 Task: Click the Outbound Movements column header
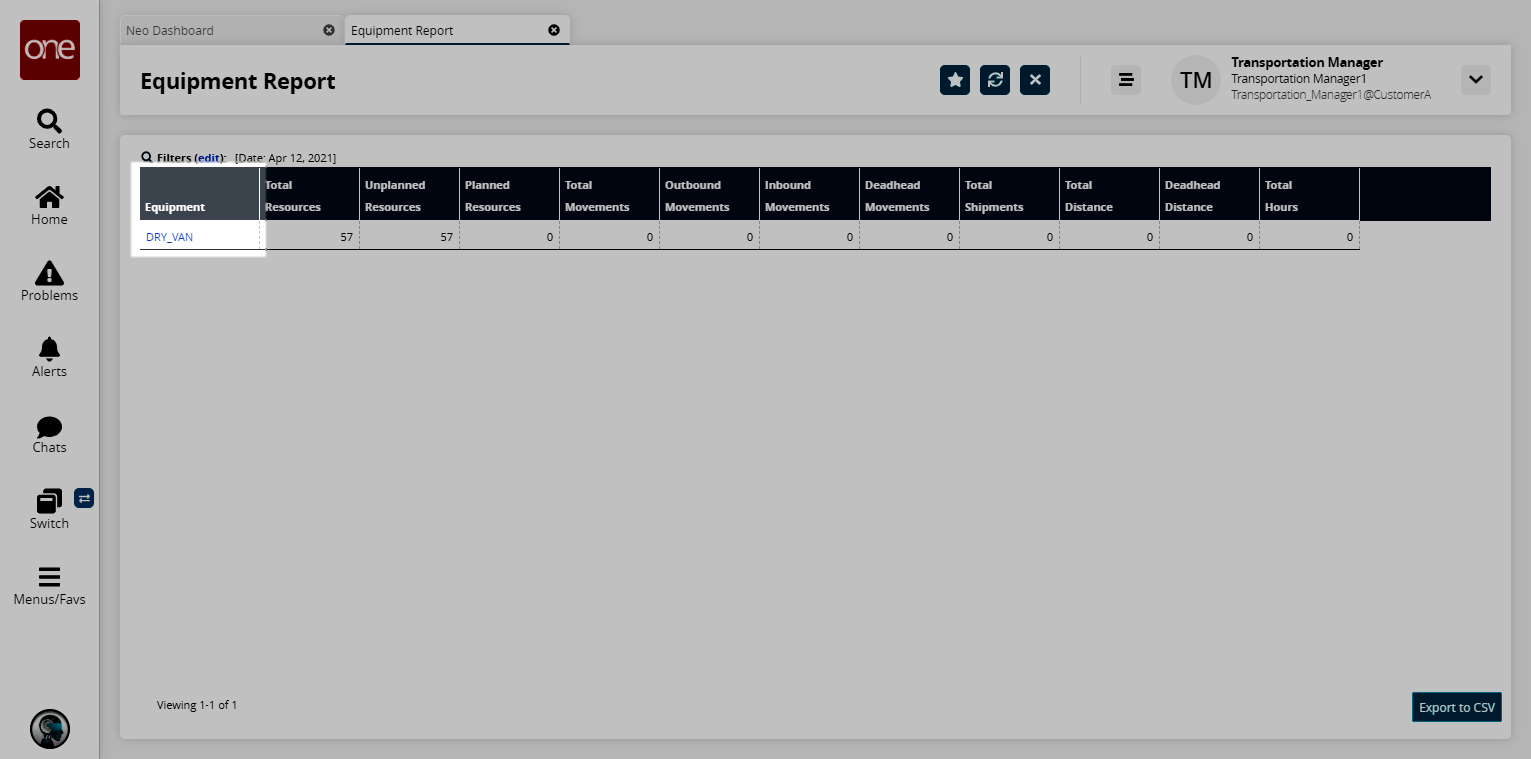[710, 194]
